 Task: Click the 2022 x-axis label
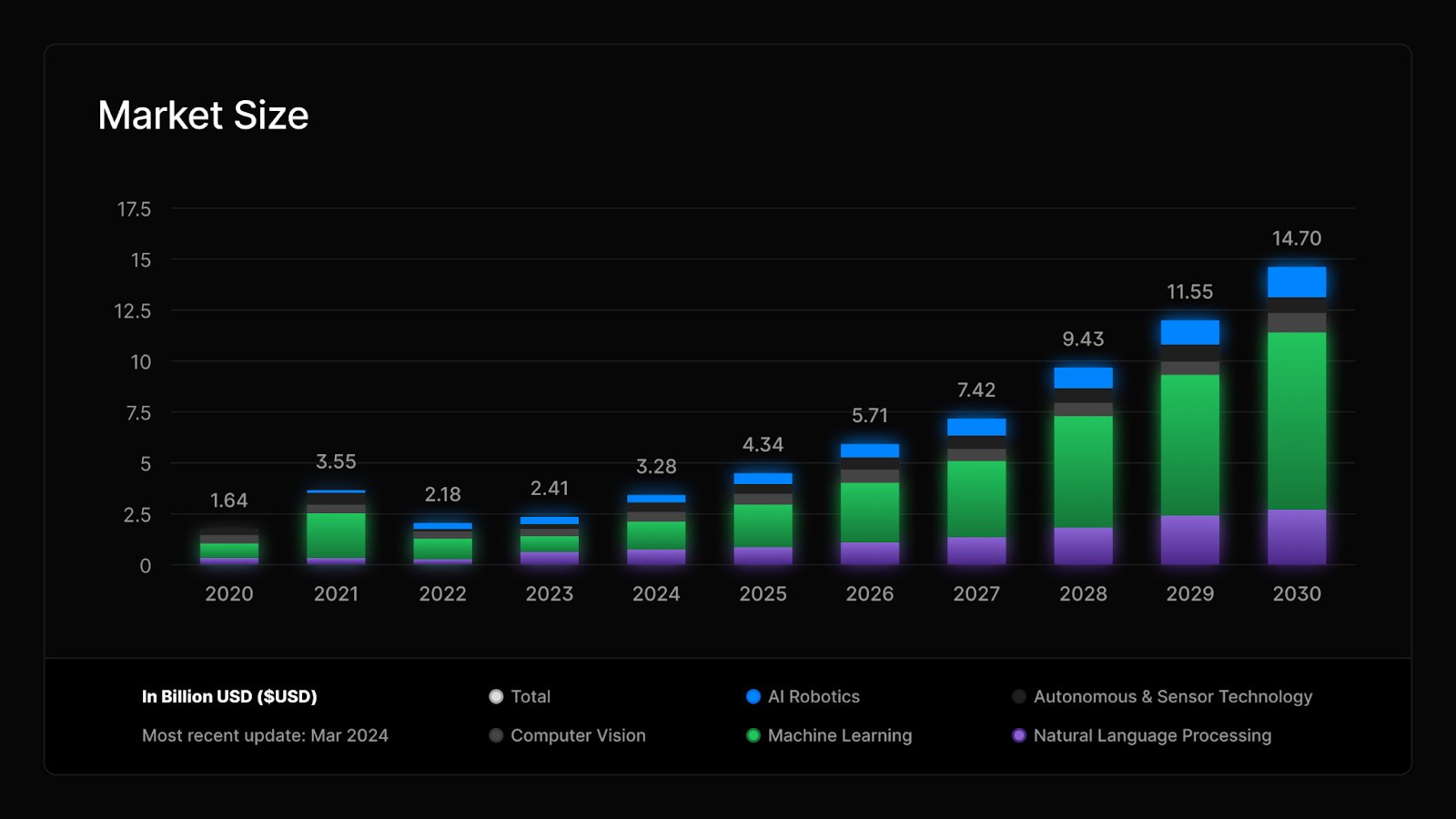click(x=442, y=594)
